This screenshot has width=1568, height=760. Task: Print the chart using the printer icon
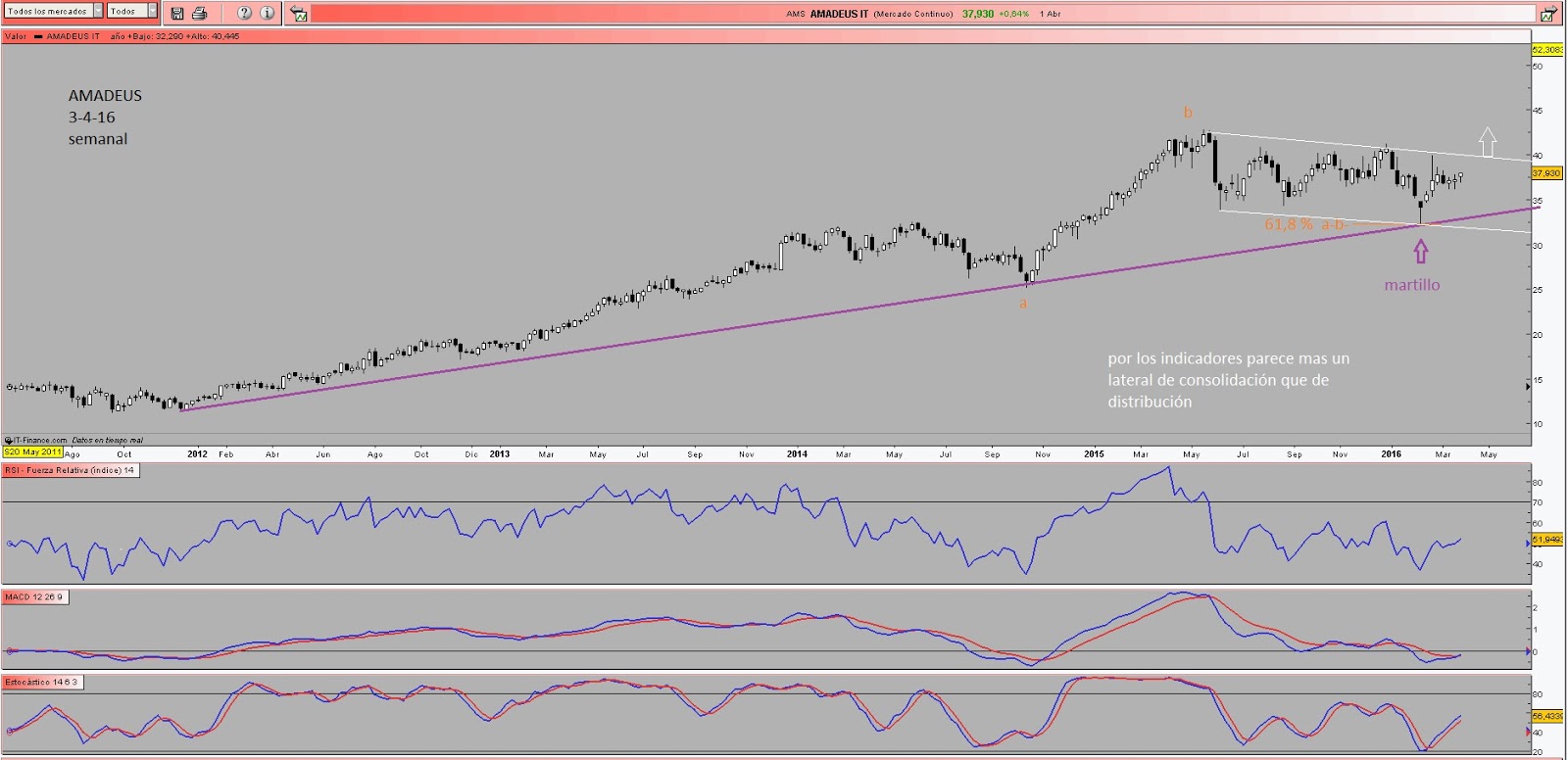(200, 13)
